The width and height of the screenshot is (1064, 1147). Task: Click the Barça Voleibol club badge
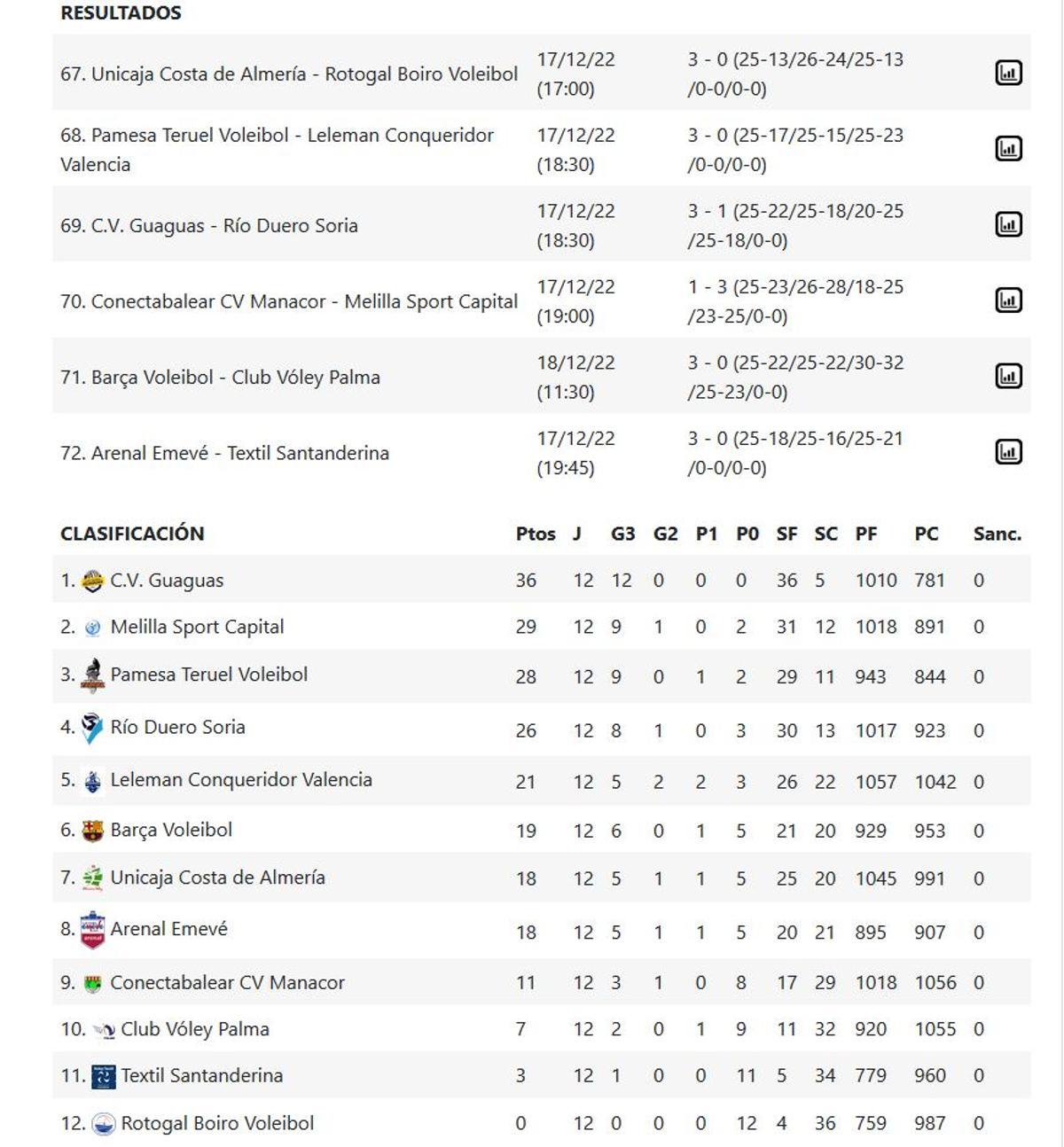91,830
